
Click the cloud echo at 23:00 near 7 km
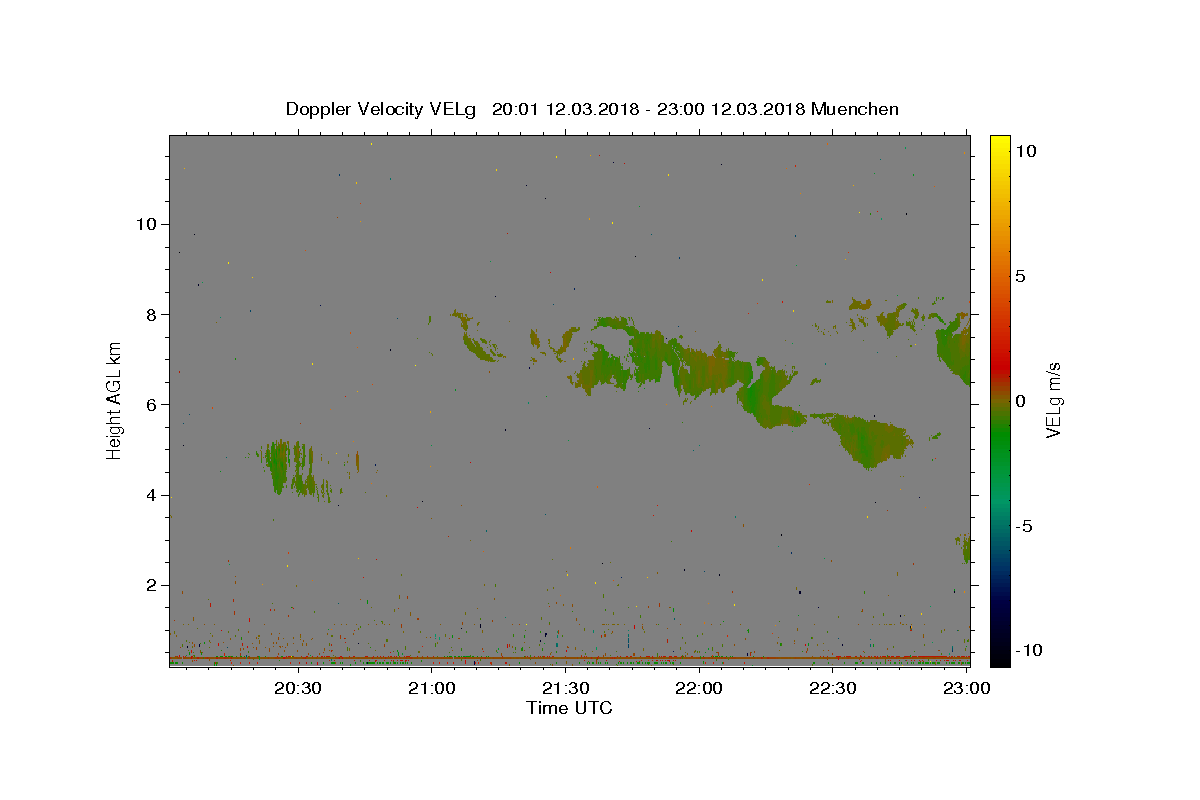(x=955, y=350)
